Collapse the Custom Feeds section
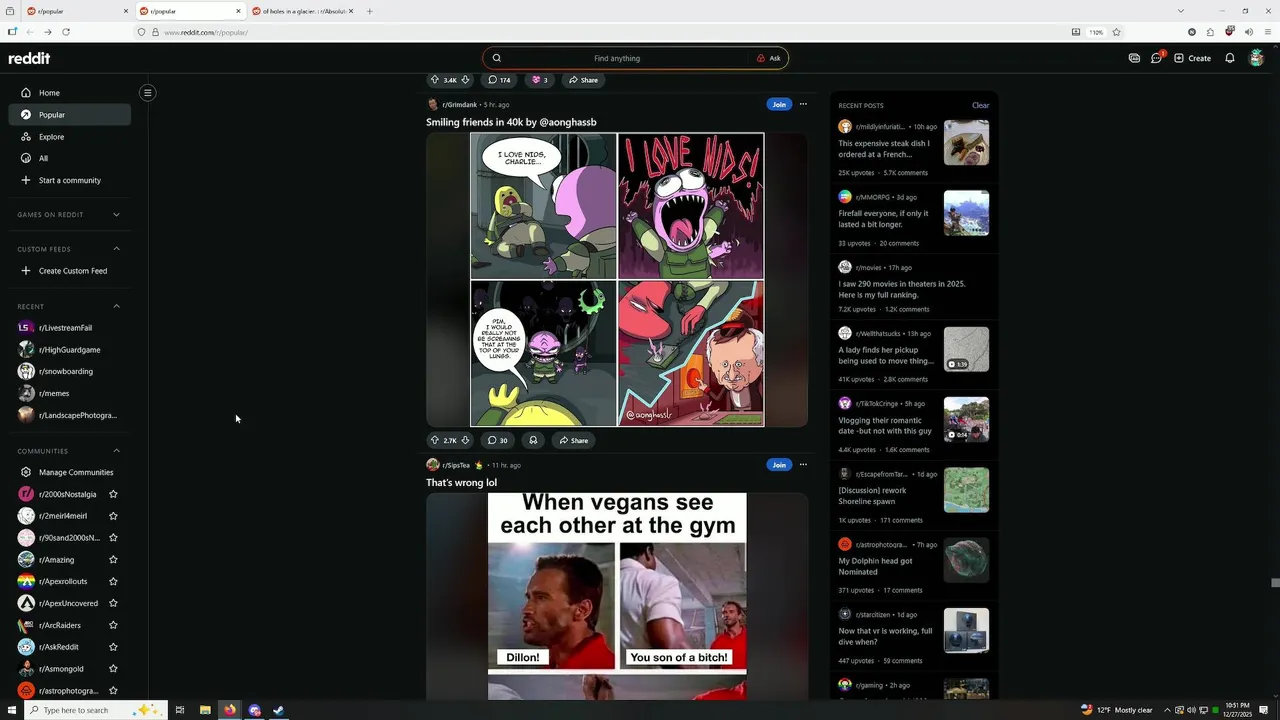The height and width of the screenshot is (720, 1280). (116, 249)
